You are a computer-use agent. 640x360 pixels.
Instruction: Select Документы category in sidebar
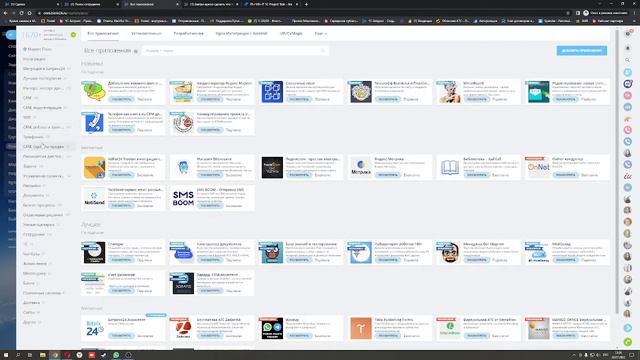pos(33,196)
